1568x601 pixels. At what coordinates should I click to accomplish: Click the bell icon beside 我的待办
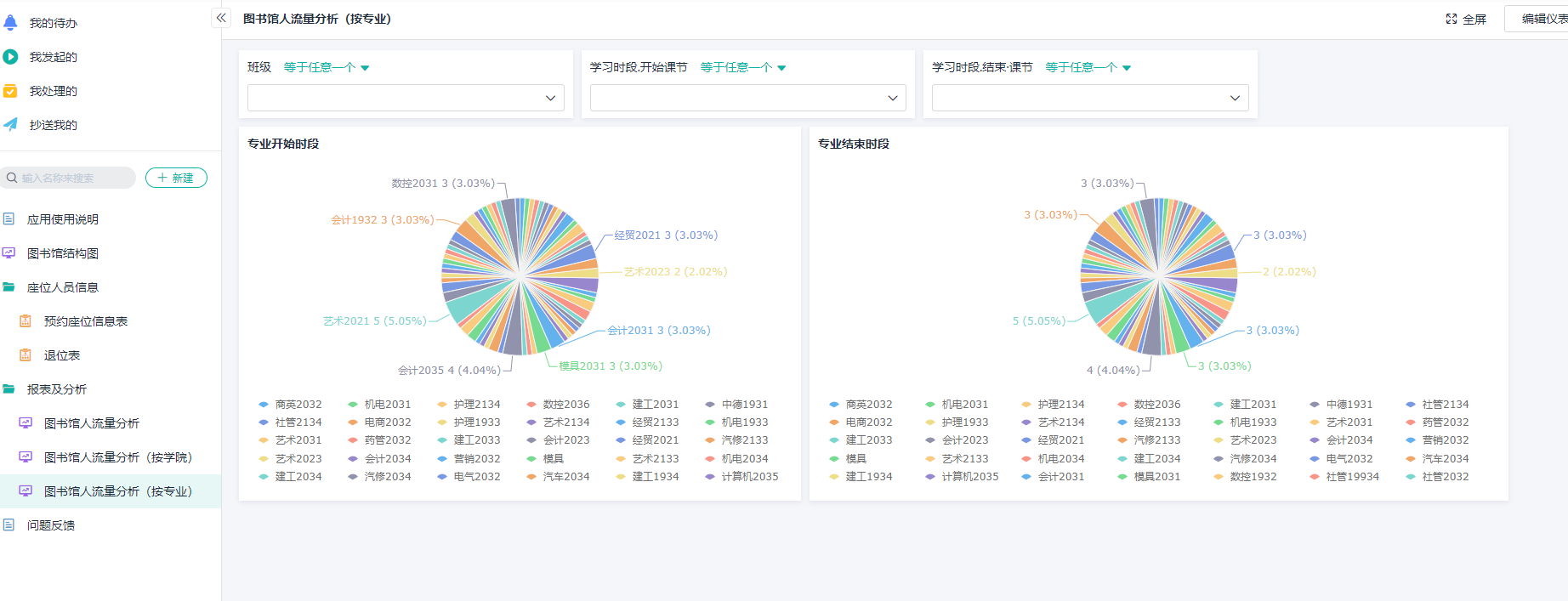[x=10, y=23]
